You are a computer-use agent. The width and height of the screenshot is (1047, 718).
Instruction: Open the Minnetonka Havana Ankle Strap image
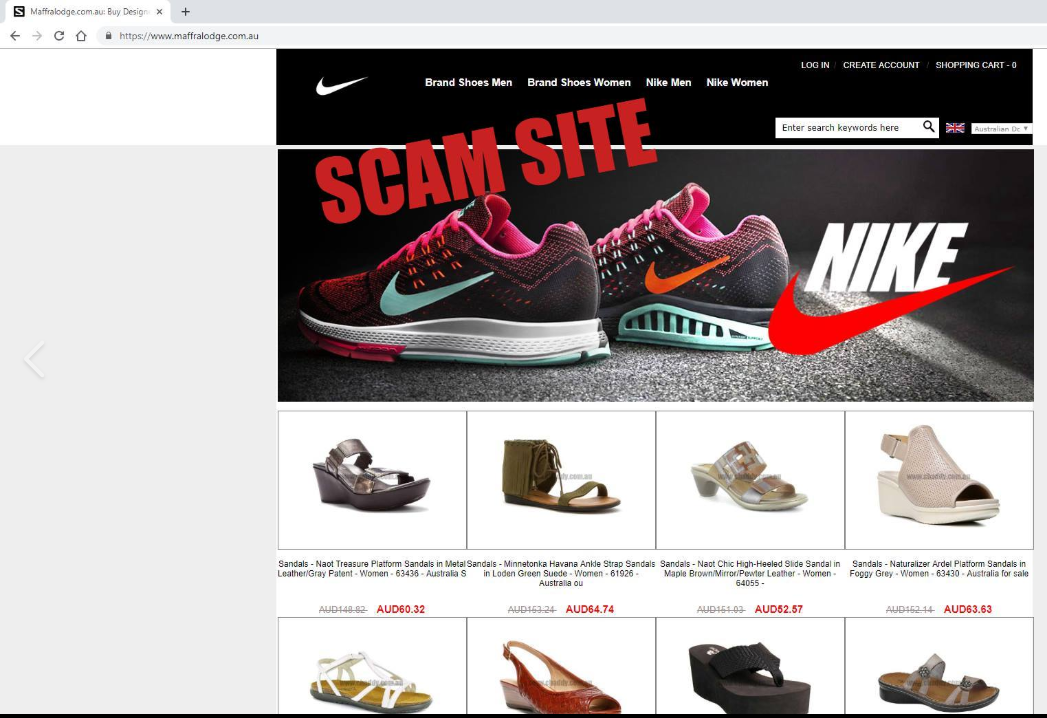(561, 480)
